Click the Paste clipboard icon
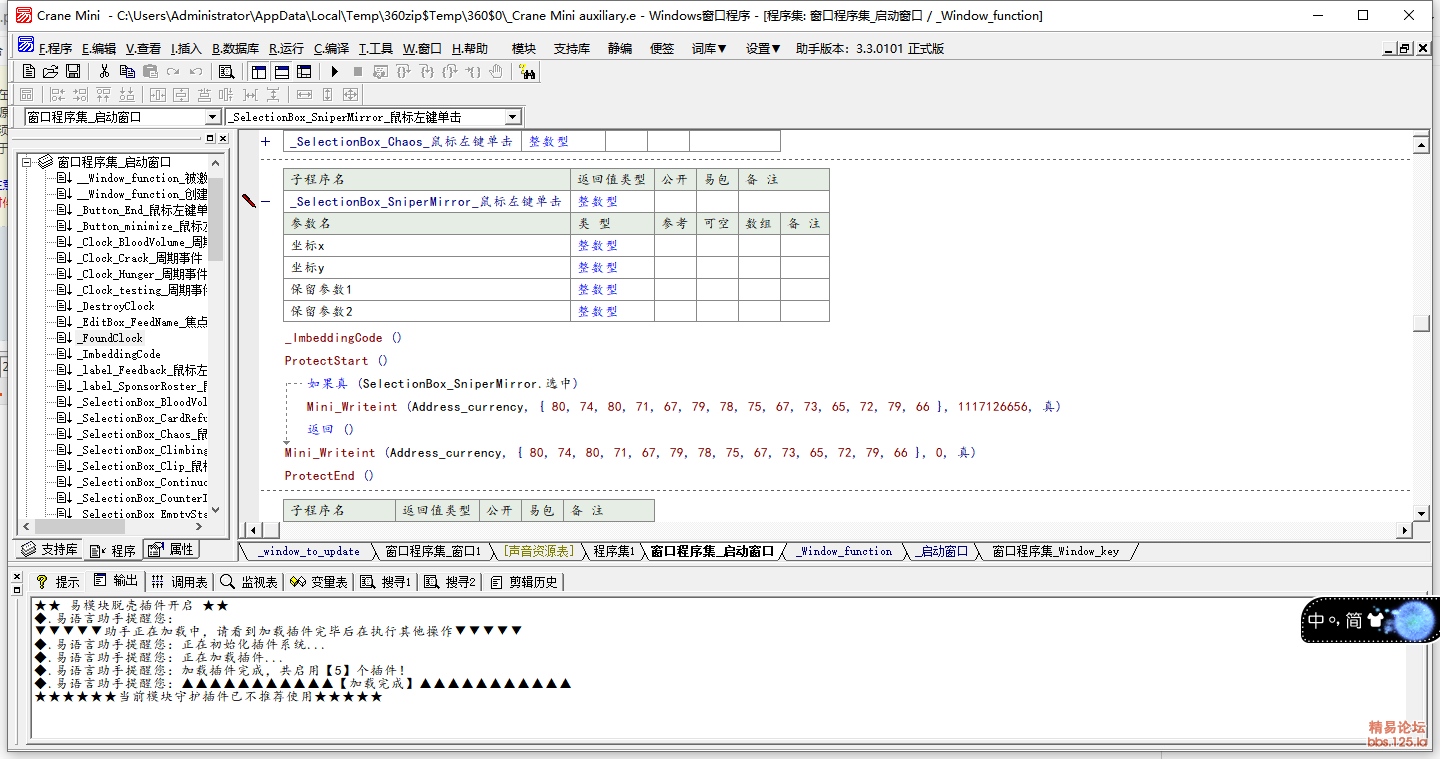 (x=150, y=71)
